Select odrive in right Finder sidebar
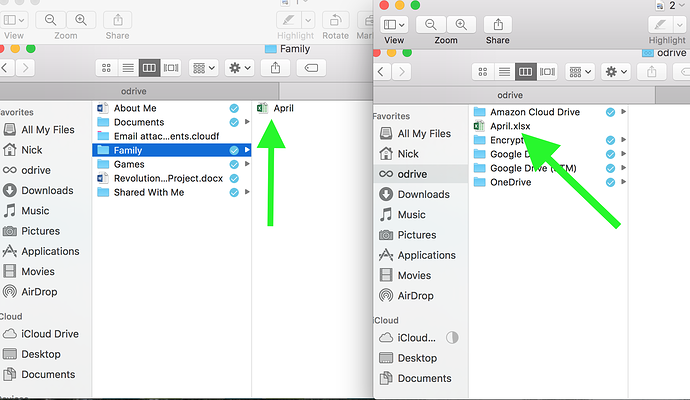Image resolution: width=690 pixels, height=400 pixels. 421,174
